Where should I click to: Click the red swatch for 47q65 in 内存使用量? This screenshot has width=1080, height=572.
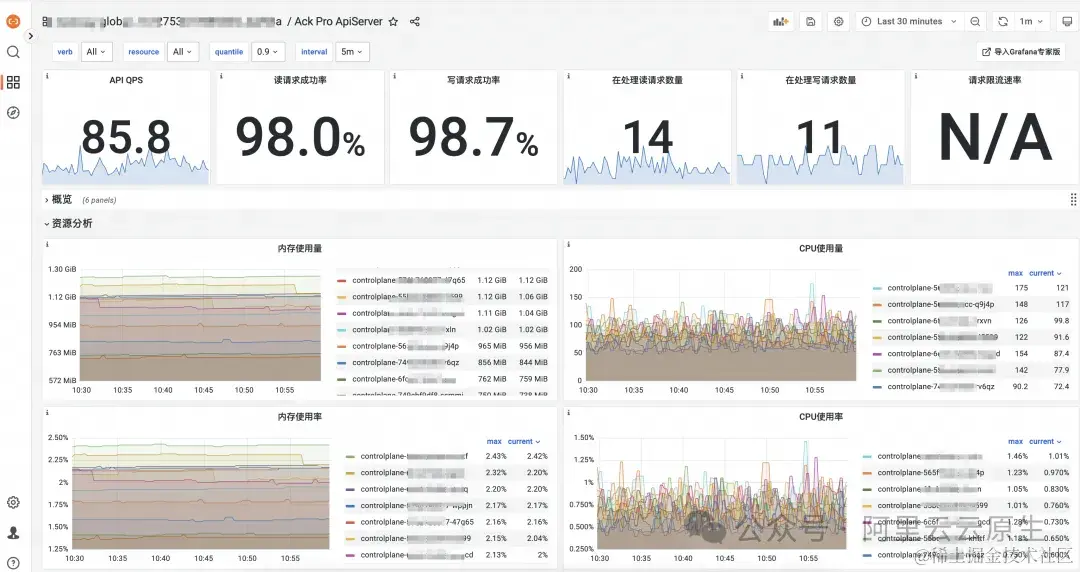342,280
